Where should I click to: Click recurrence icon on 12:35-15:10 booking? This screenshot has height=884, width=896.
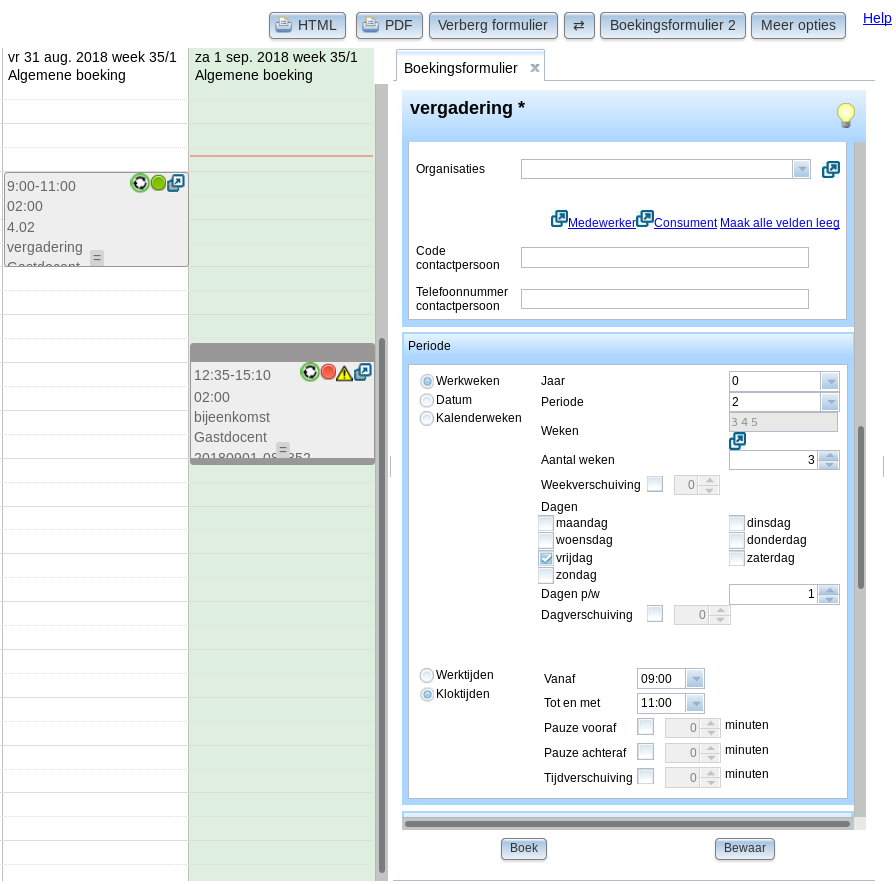coord(310,373)
